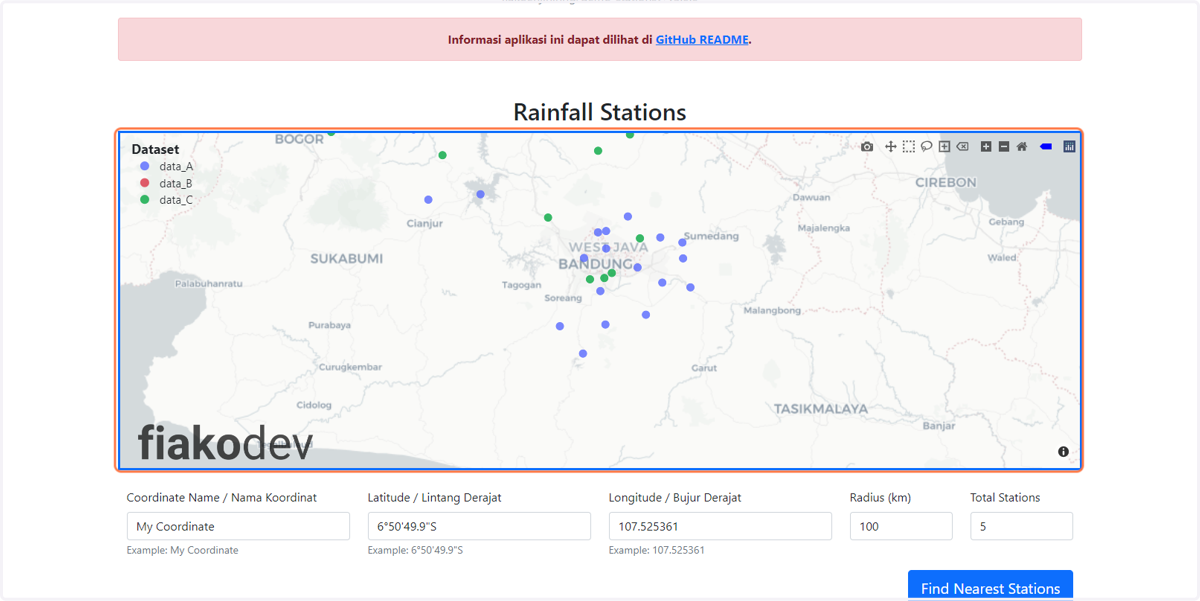
Task: Click the Purabaya label on map
Action: coord(329,325)
